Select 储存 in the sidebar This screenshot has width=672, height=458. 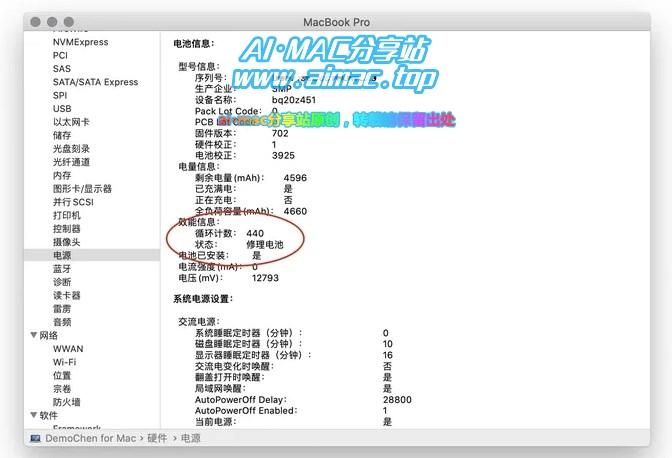pos(62,135)
